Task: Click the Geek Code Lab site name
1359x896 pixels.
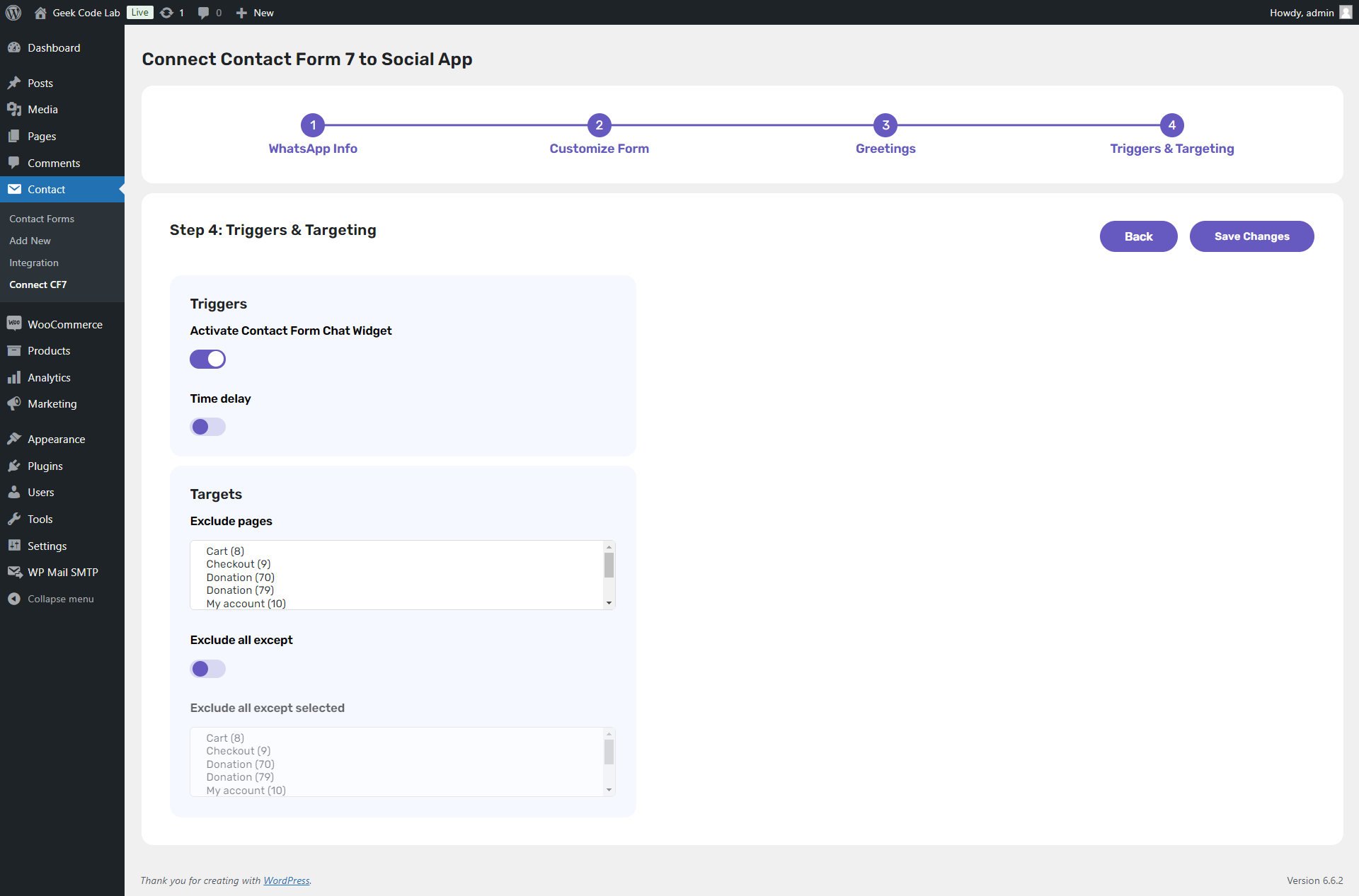Action: tap(86, 13)
